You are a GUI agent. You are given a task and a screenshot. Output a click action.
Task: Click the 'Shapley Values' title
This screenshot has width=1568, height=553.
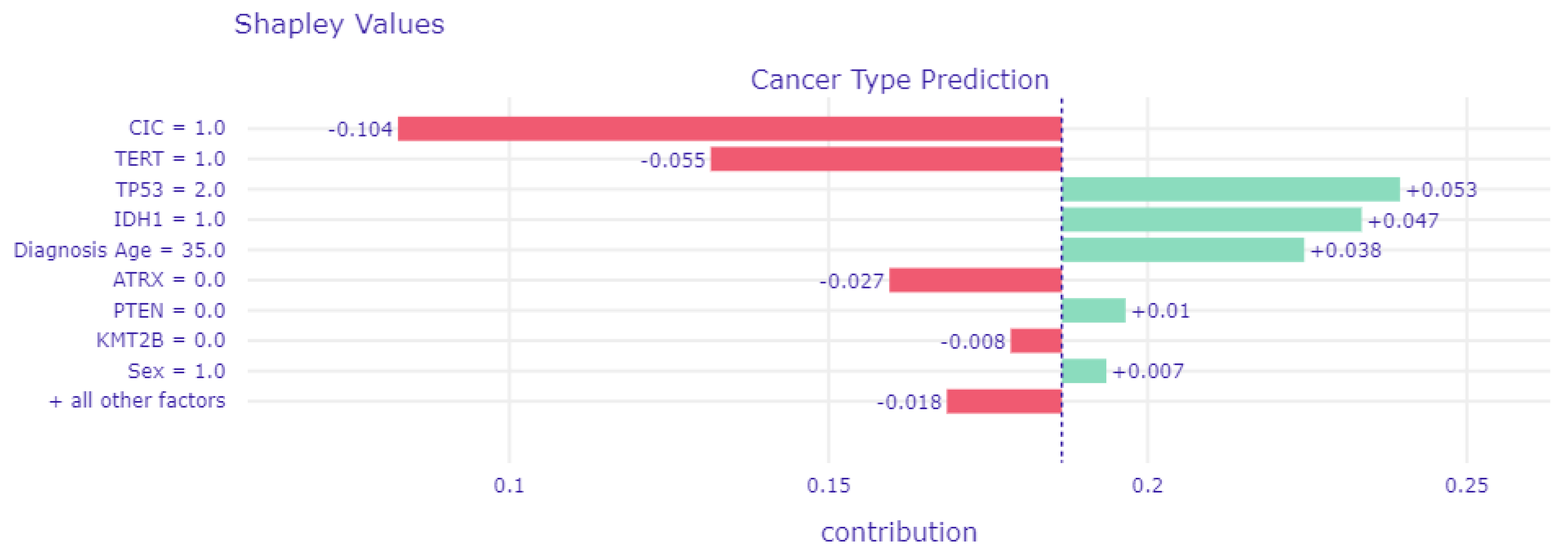point(339,25)
